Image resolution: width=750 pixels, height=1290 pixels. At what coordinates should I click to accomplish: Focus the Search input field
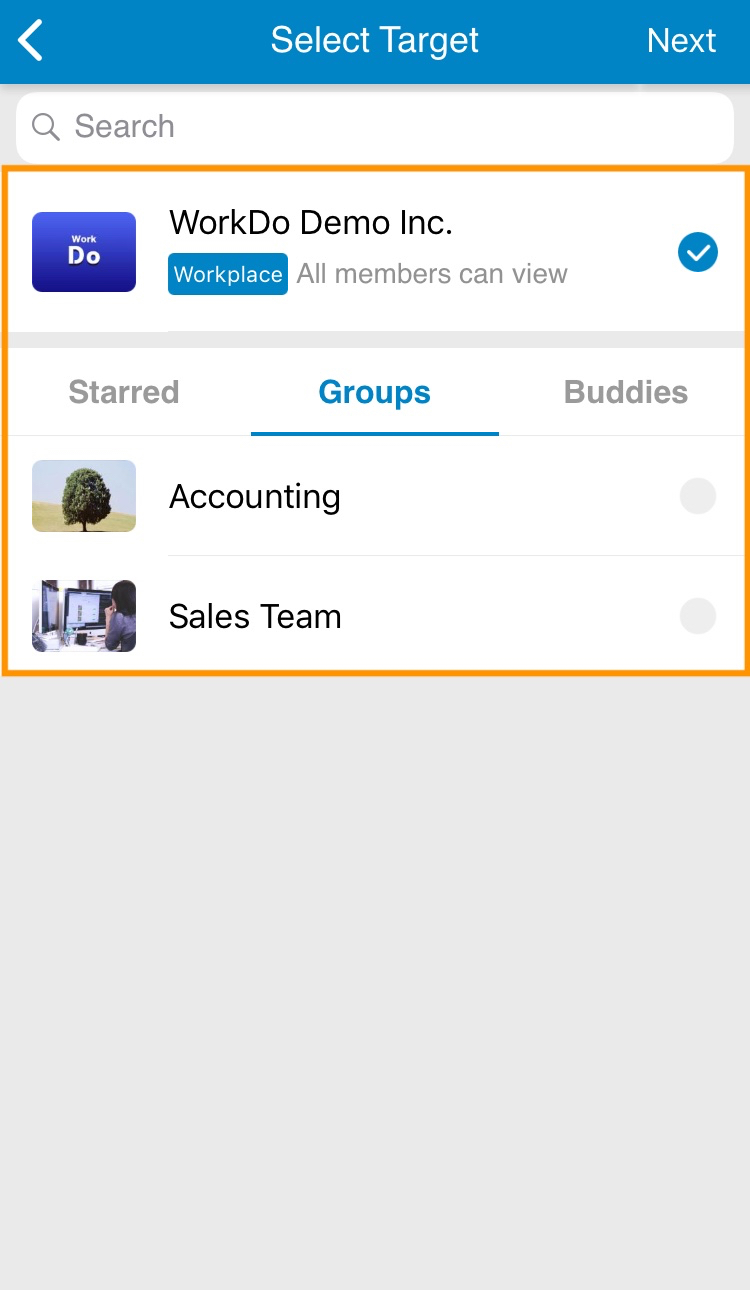pos(375,127)
